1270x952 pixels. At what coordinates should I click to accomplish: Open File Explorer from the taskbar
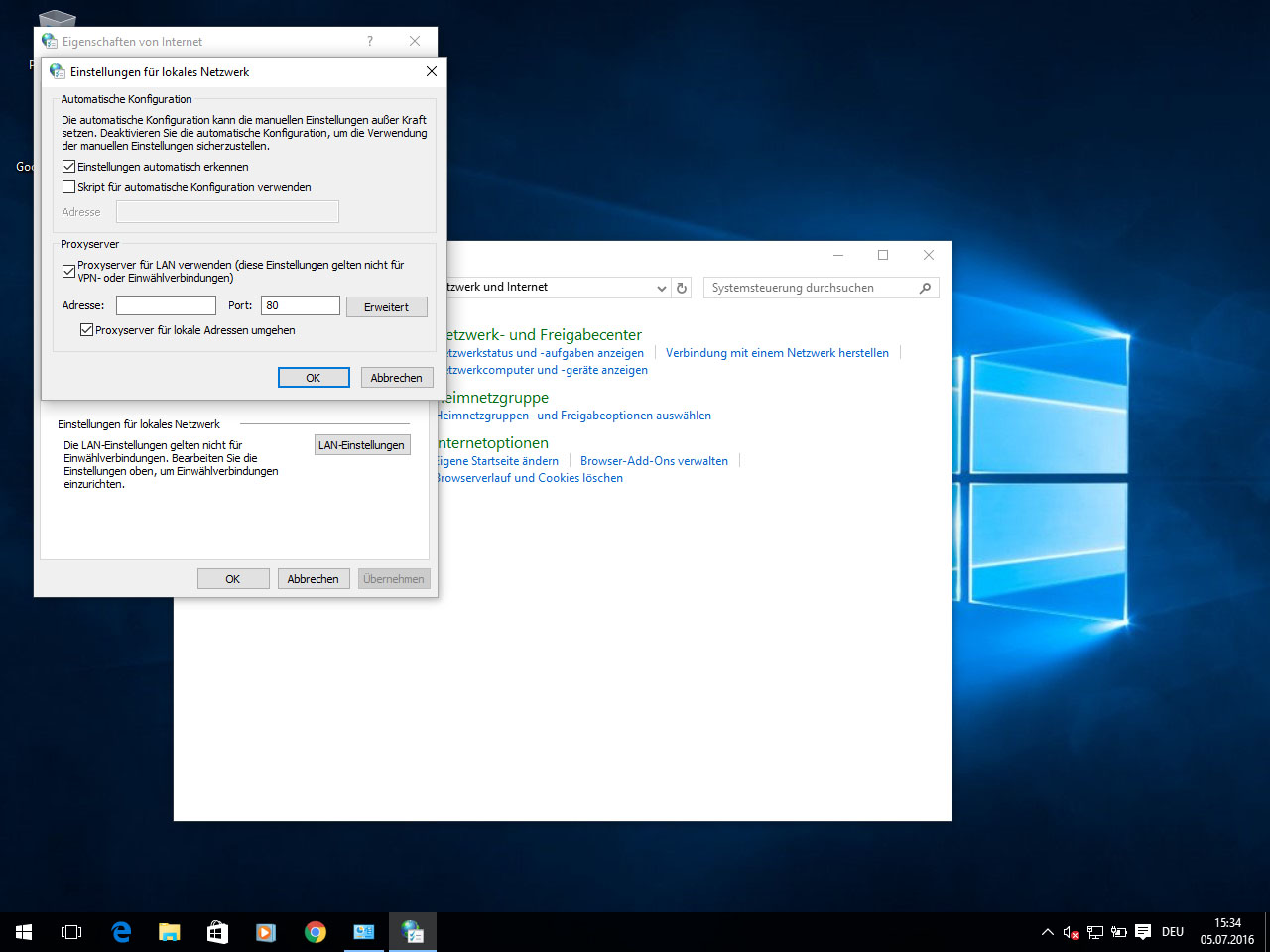click(170, 932)
